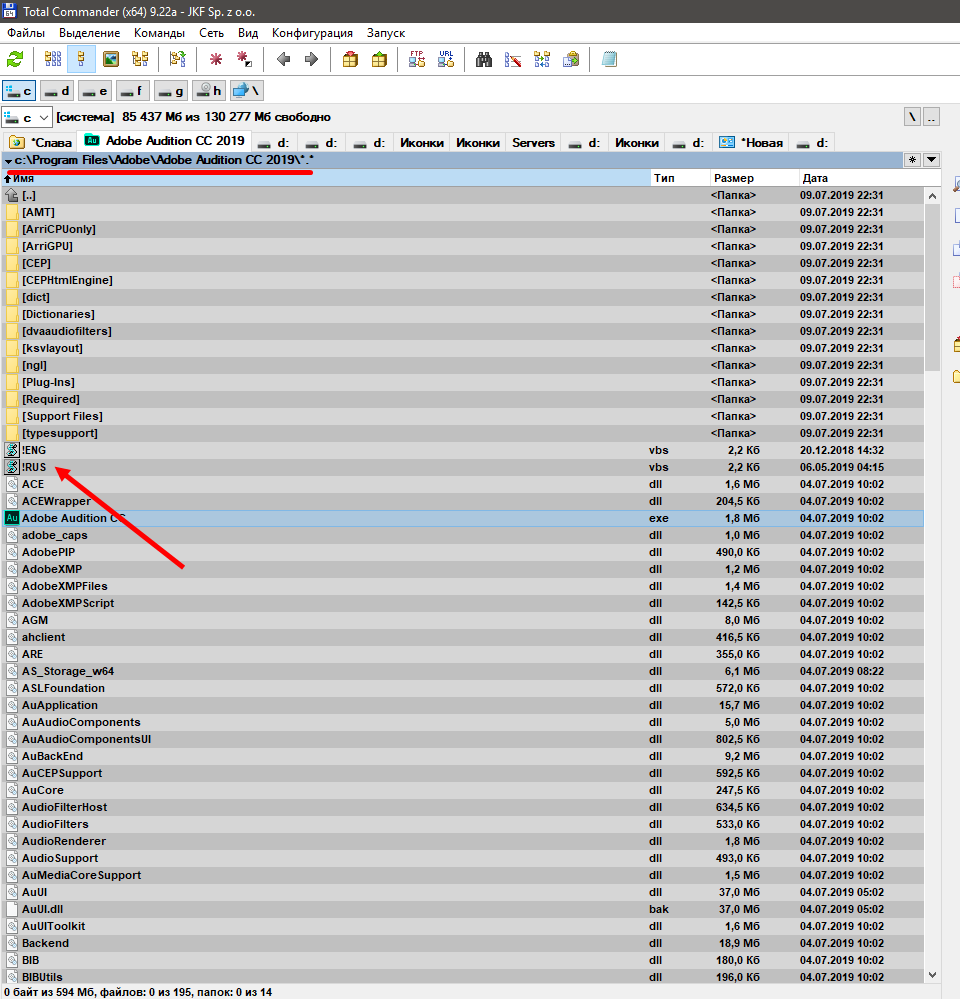This screenshot has height=999, width=960.
Task: Open the Выделение menu
Action: [x=89, y=33]
